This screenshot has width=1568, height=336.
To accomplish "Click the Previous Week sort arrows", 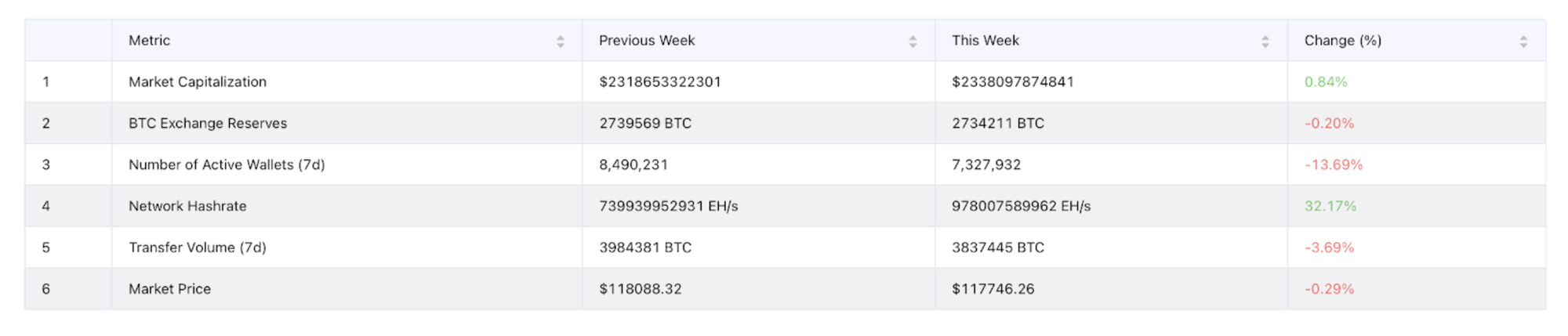I will coord(913,42).
